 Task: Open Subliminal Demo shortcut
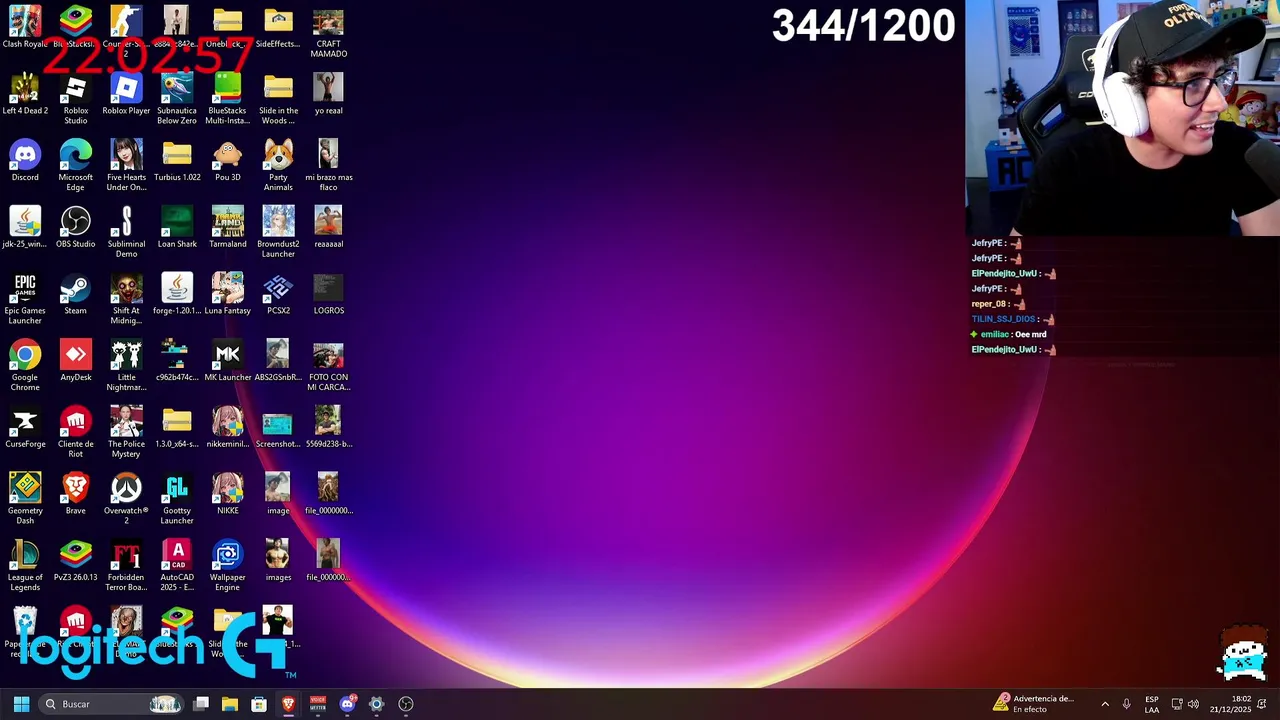[126, 233]
